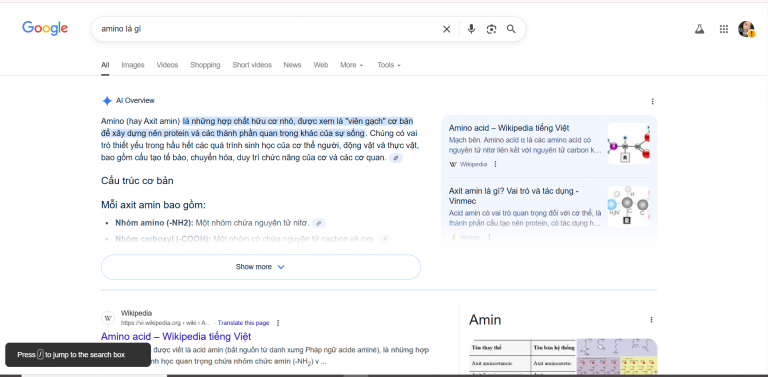Click 'Mỗi axit amin bao gồm:' text

[153, 205]
